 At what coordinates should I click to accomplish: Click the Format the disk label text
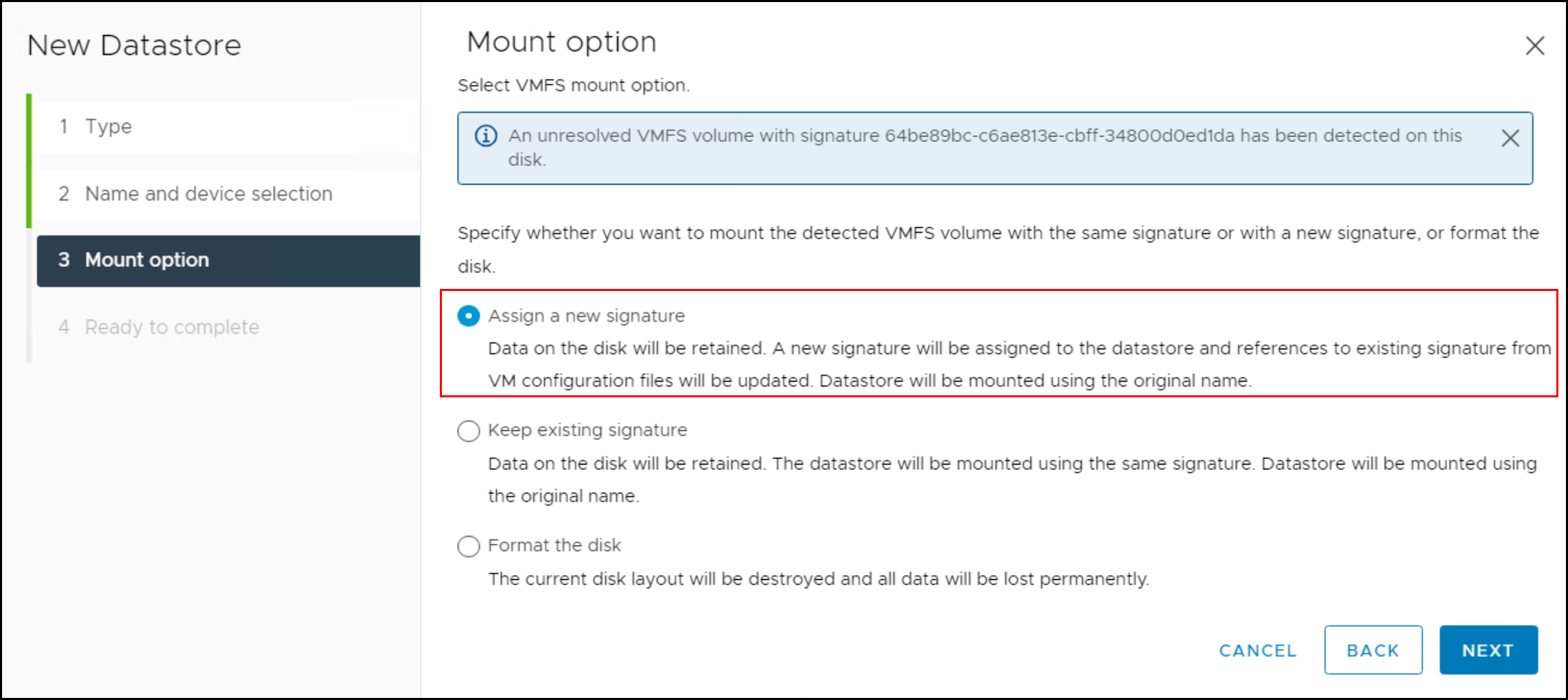pos(554,546)
